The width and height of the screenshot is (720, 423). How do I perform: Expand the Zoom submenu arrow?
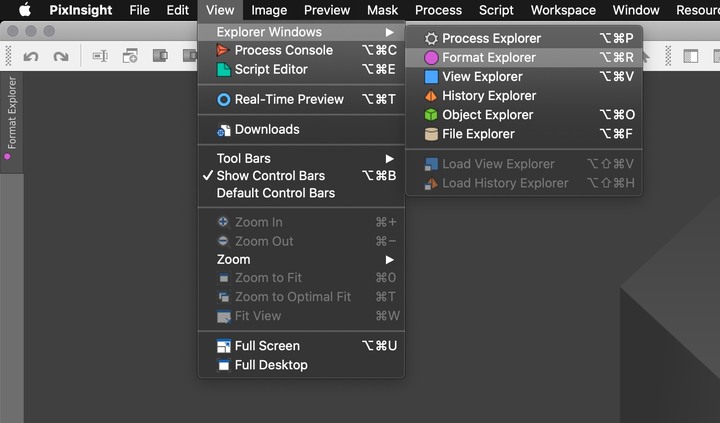pyautogui.click(x=389, y=260)
